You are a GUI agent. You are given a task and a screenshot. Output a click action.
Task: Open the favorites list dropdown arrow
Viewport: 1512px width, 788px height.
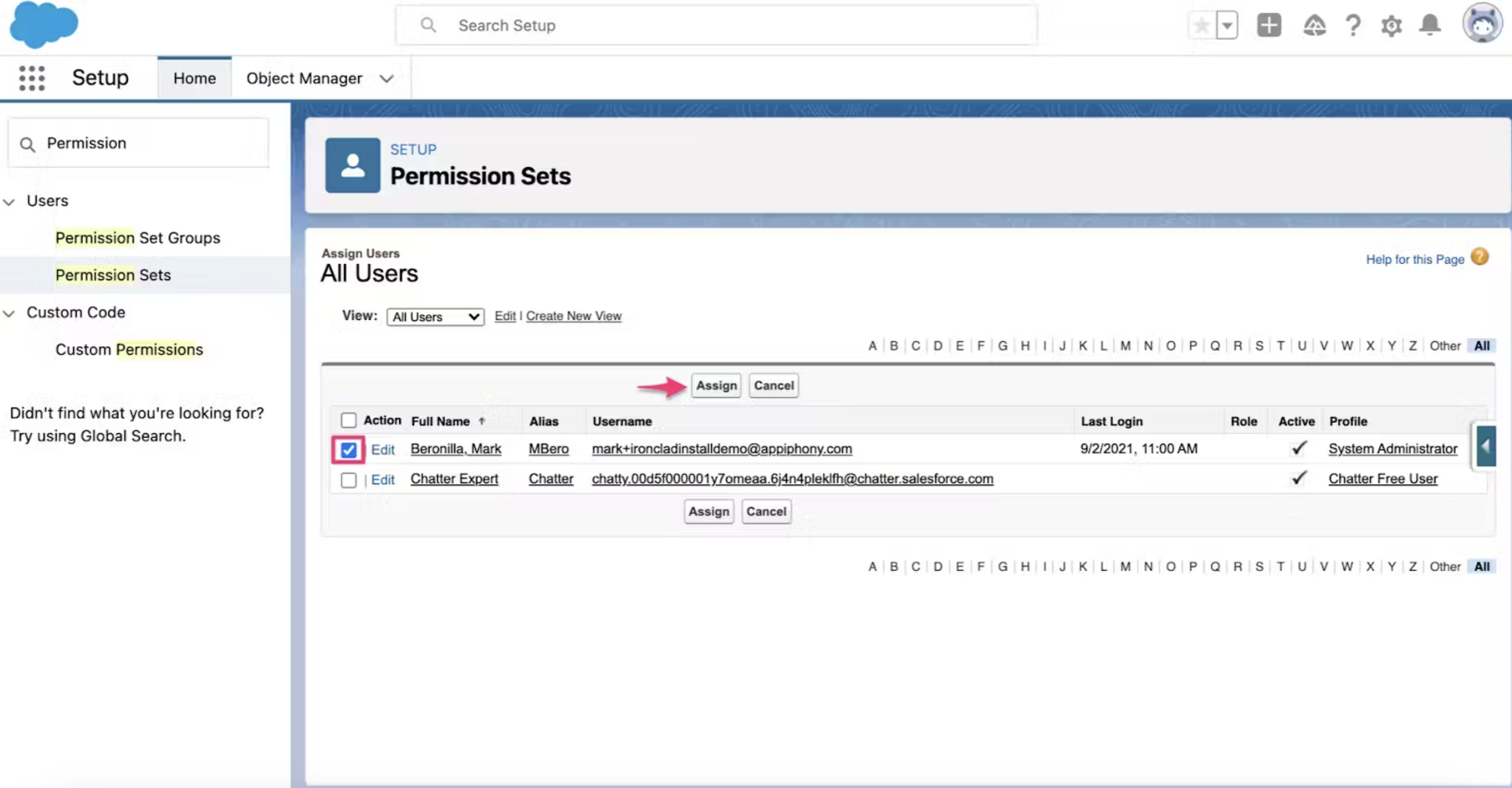pyautogui.click(x=1227, y=25)
